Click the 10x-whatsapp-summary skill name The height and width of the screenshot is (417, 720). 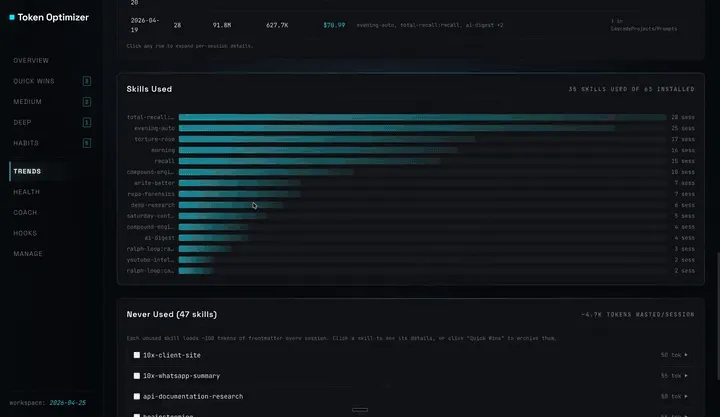pos(181,376)
